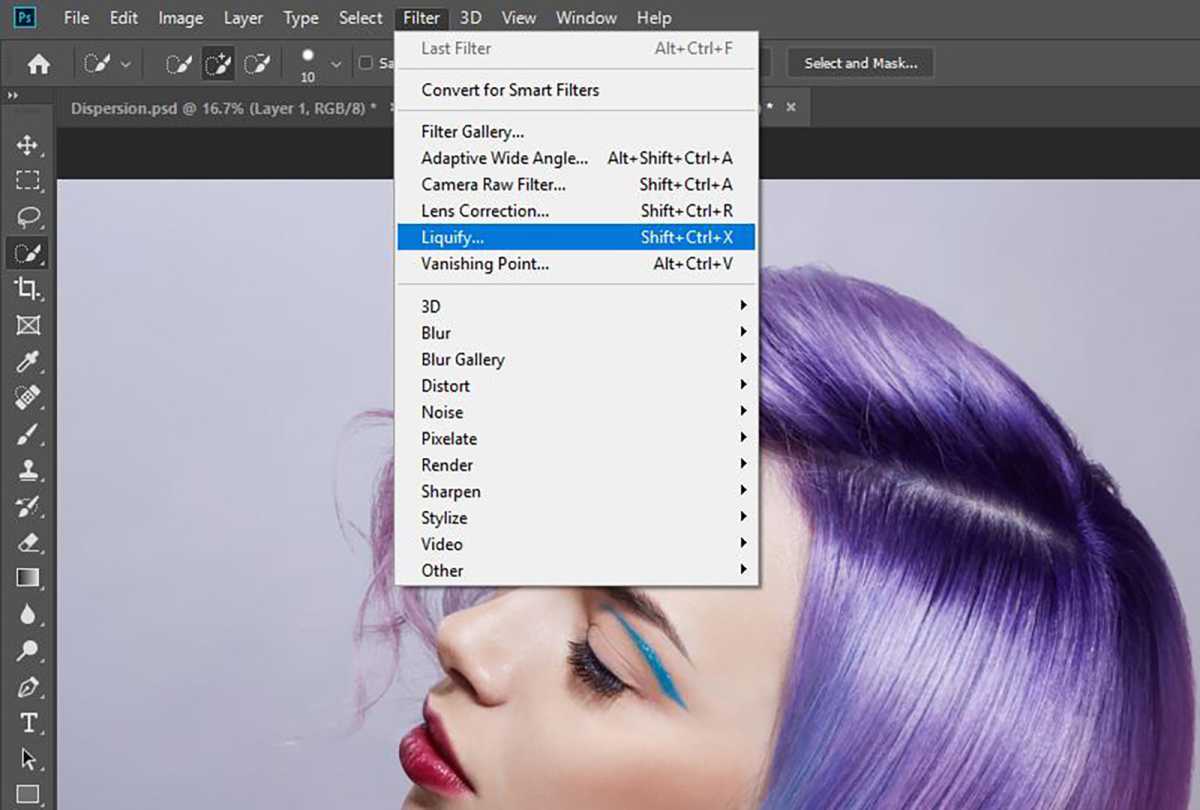Click the Select and Mask button
The width and height of the screenshot is (1200, 810).
(x=859, y=62)
